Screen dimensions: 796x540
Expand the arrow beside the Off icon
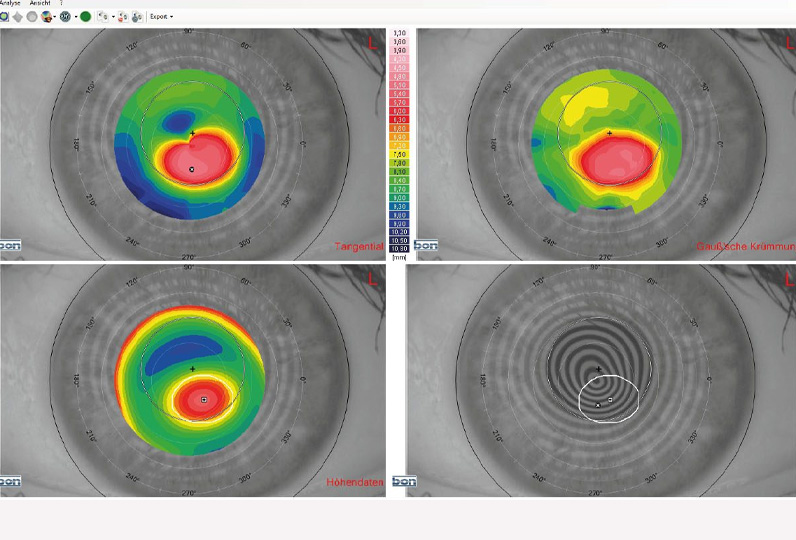pyautogui.click(x=76, y=17)
